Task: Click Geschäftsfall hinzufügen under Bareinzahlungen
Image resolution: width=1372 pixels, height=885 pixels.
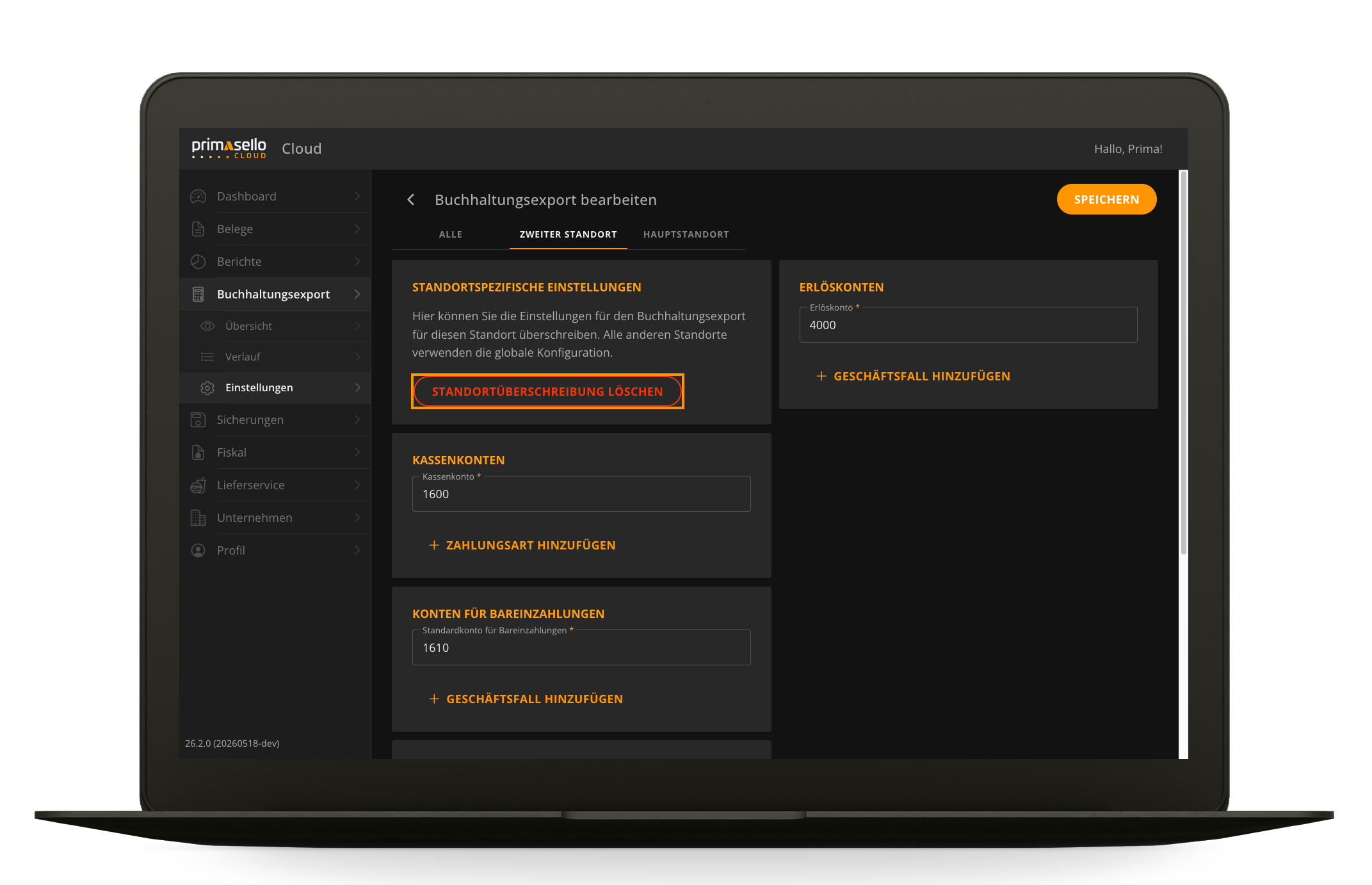Action: click(x=526, y=699)
